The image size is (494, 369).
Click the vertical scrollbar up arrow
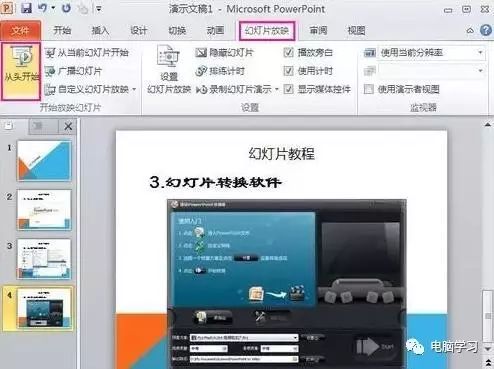[488, 125]
